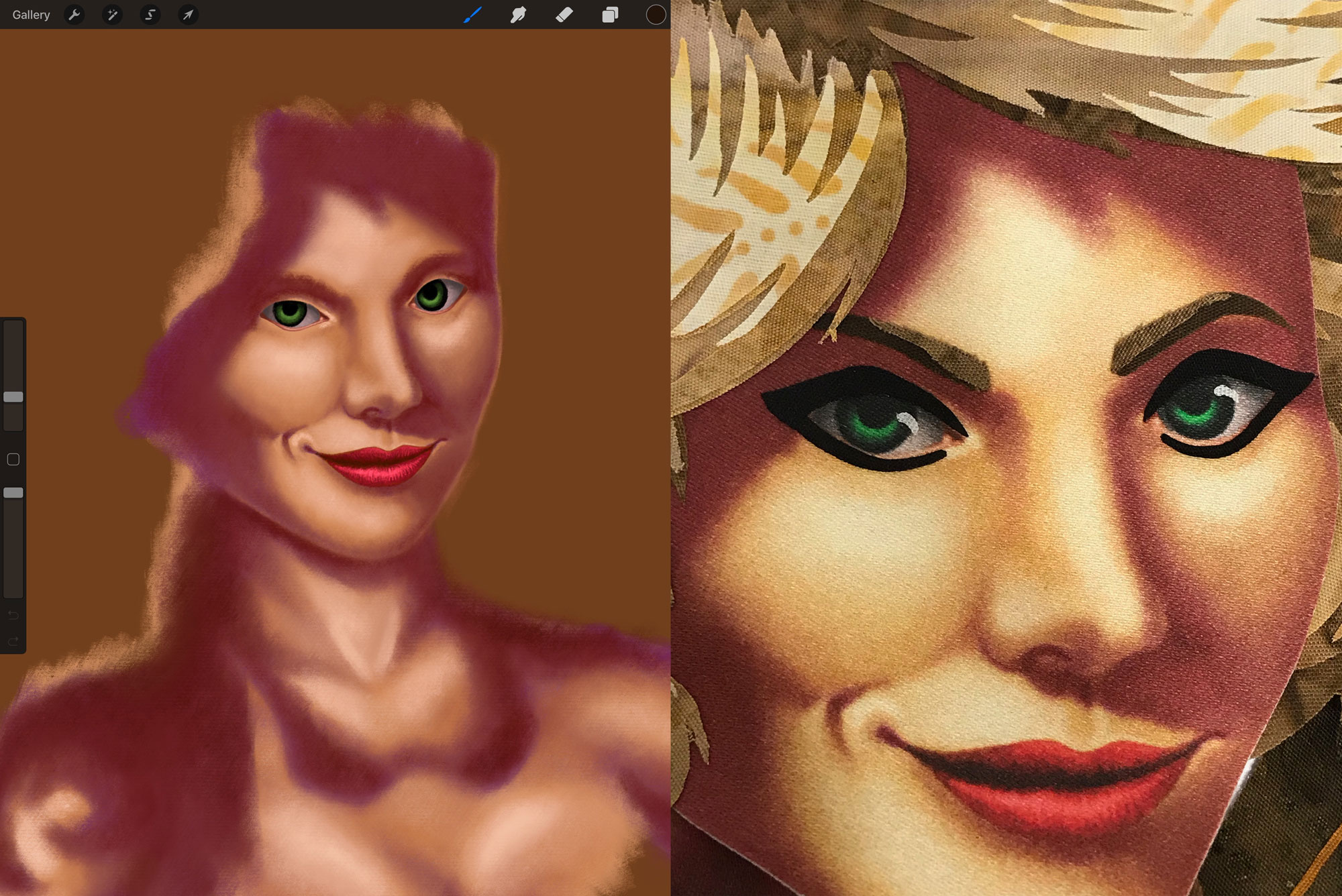
Task: Select the Brush tool
Action: coord(472,15)
